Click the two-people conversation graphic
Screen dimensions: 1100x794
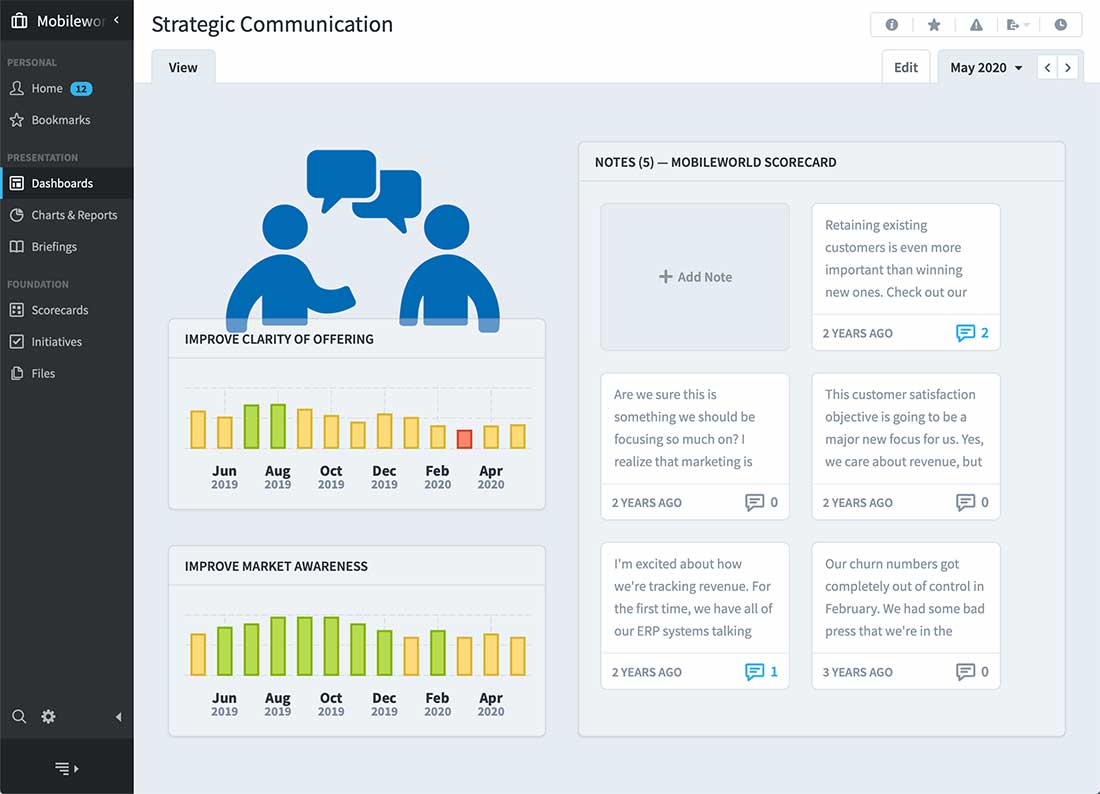point(363,240)
